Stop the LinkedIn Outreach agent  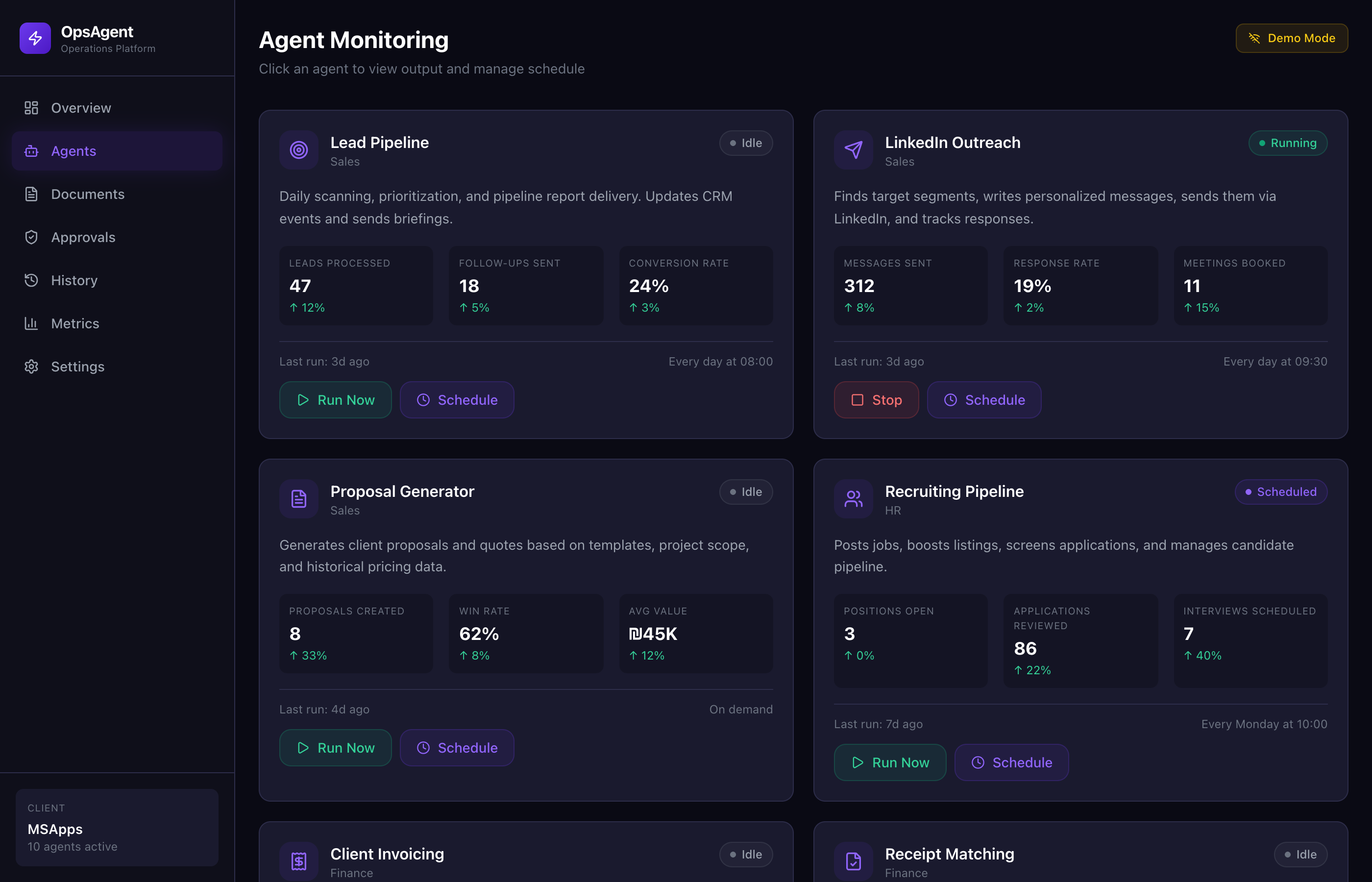(x=876, y=400)
